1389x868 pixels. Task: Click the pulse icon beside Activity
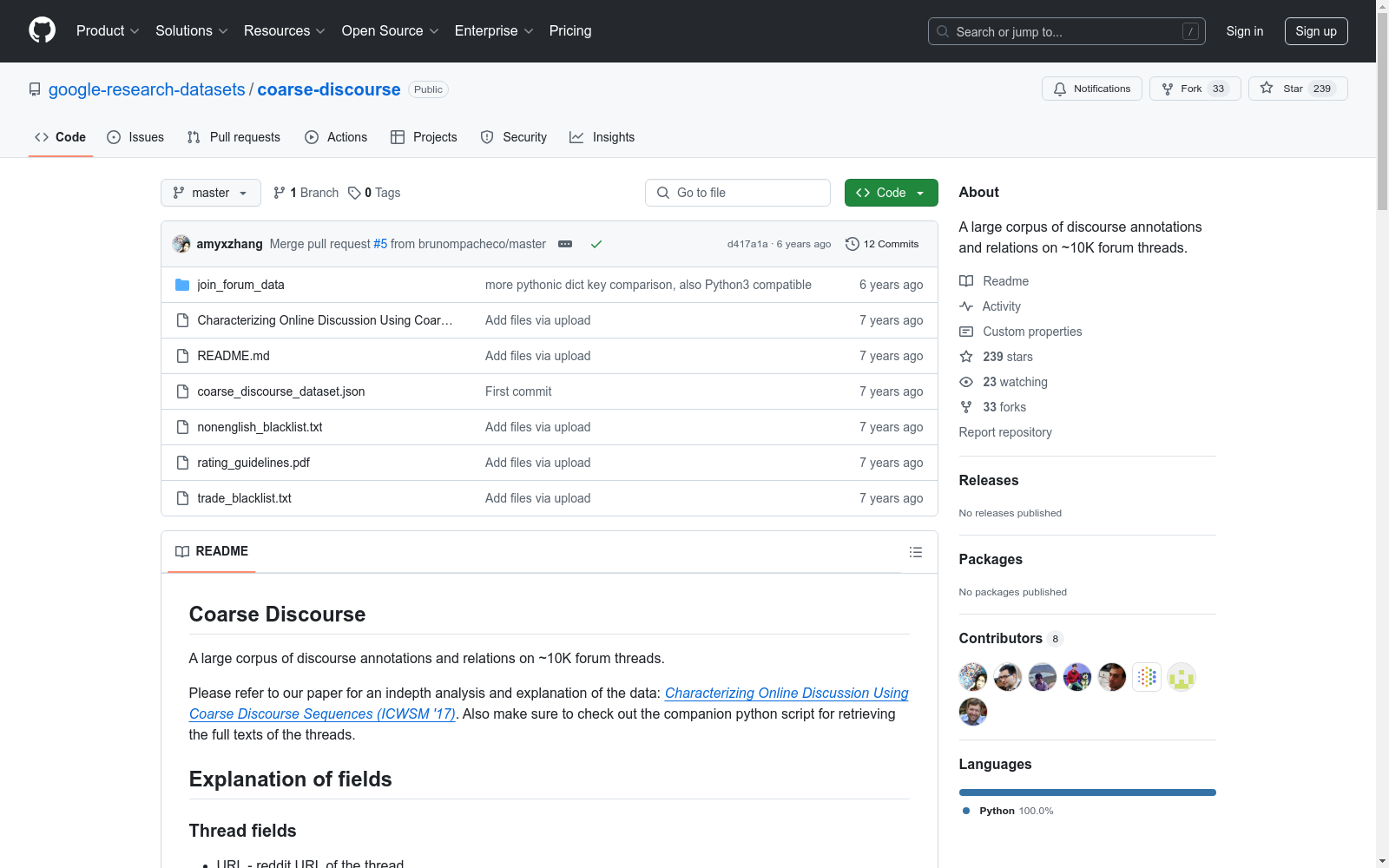coord(966,306)
